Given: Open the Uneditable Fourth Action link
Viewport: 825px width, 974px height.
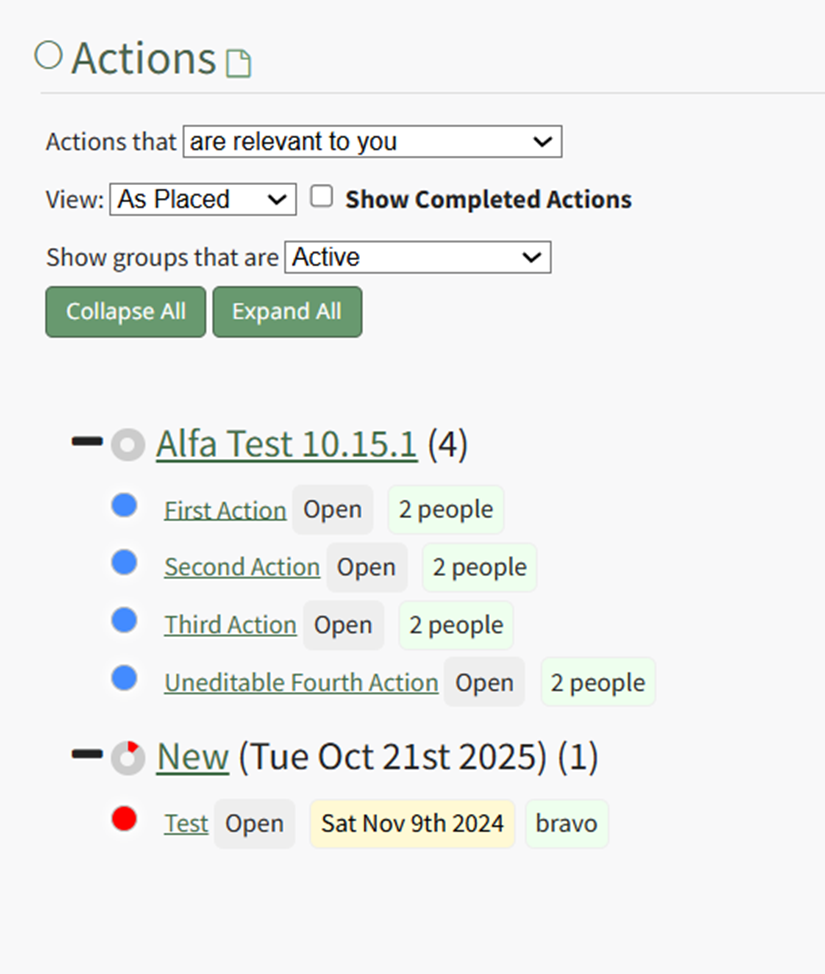Looking at the screenshot, I should tap(301, 683).
